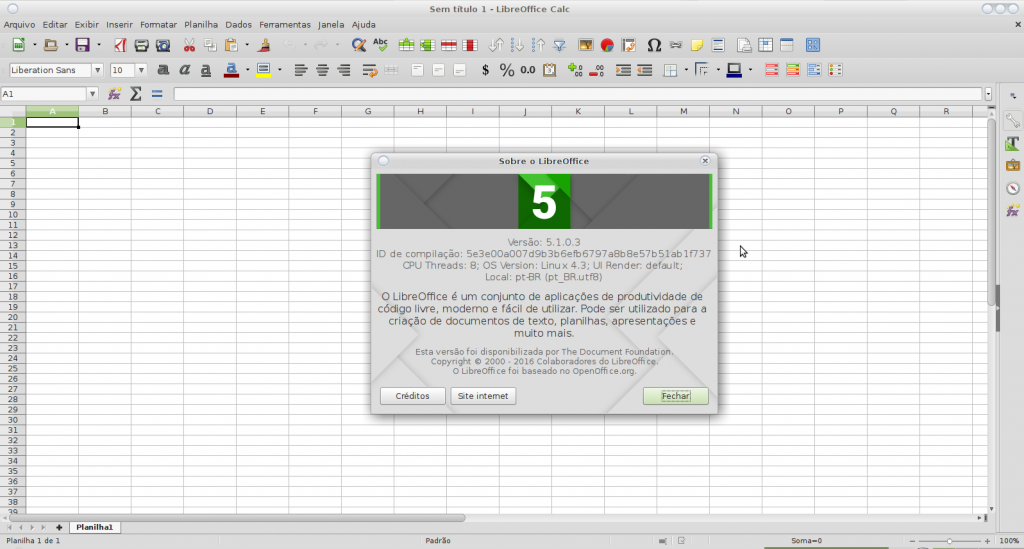Toggle AutoFilter funnel
Image resolution: width=1024 pixels, height=549 pixels.
(560, 45)
